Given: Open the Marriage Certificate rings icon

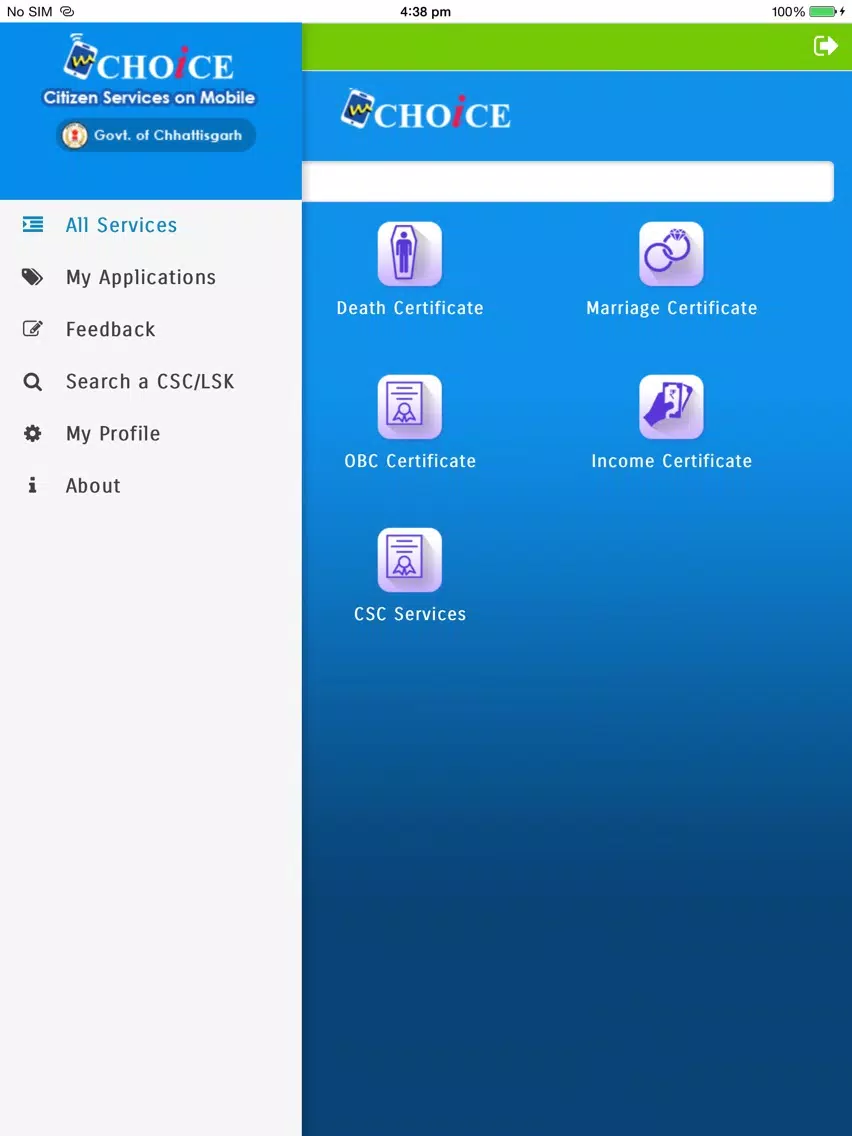Looking at the screenshot, I should coord(671,254).
